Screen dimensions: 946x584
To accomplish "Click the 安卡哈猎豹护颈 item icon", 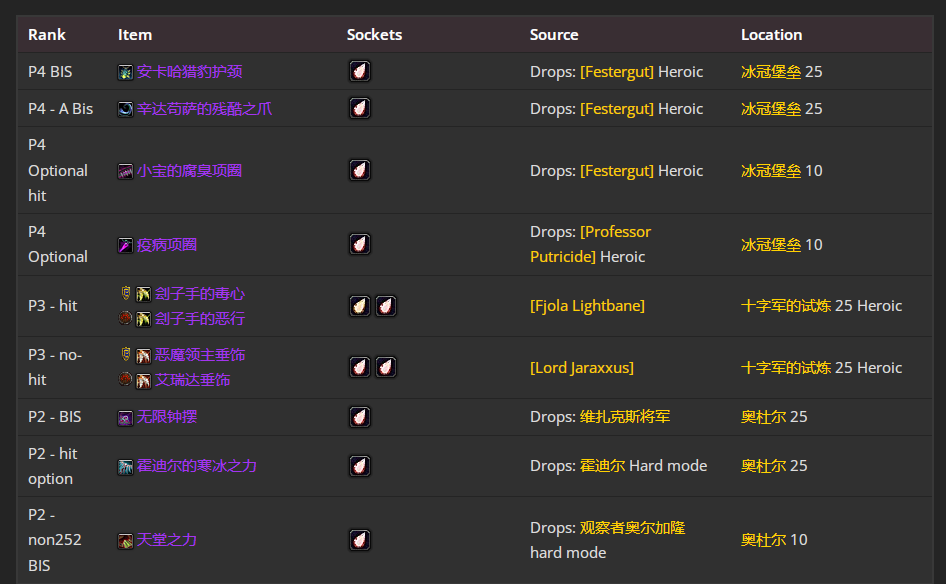I will [127, 71].
